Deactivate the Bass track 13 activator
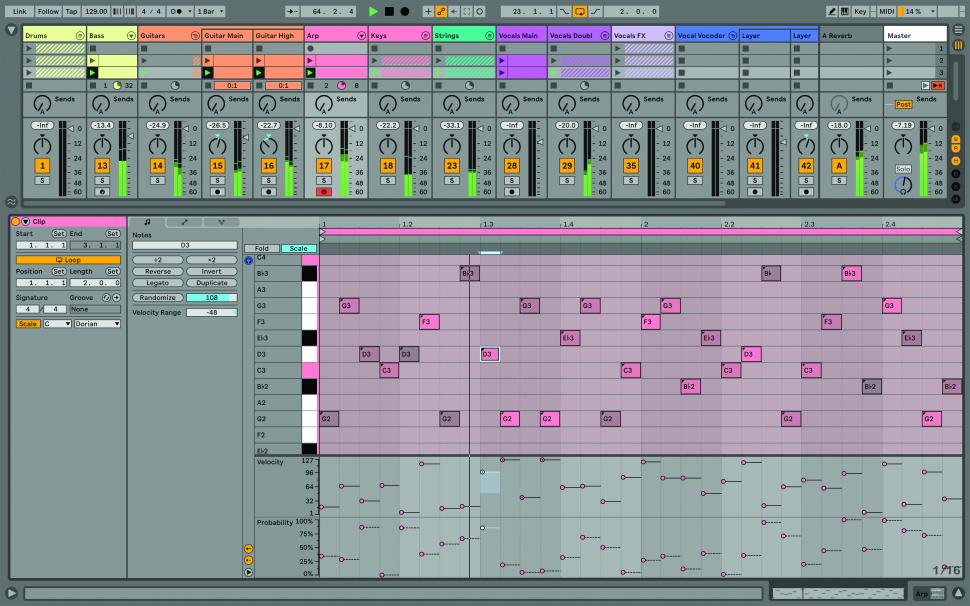The height and width of the screenshot is (606, 970). (102, 166)
